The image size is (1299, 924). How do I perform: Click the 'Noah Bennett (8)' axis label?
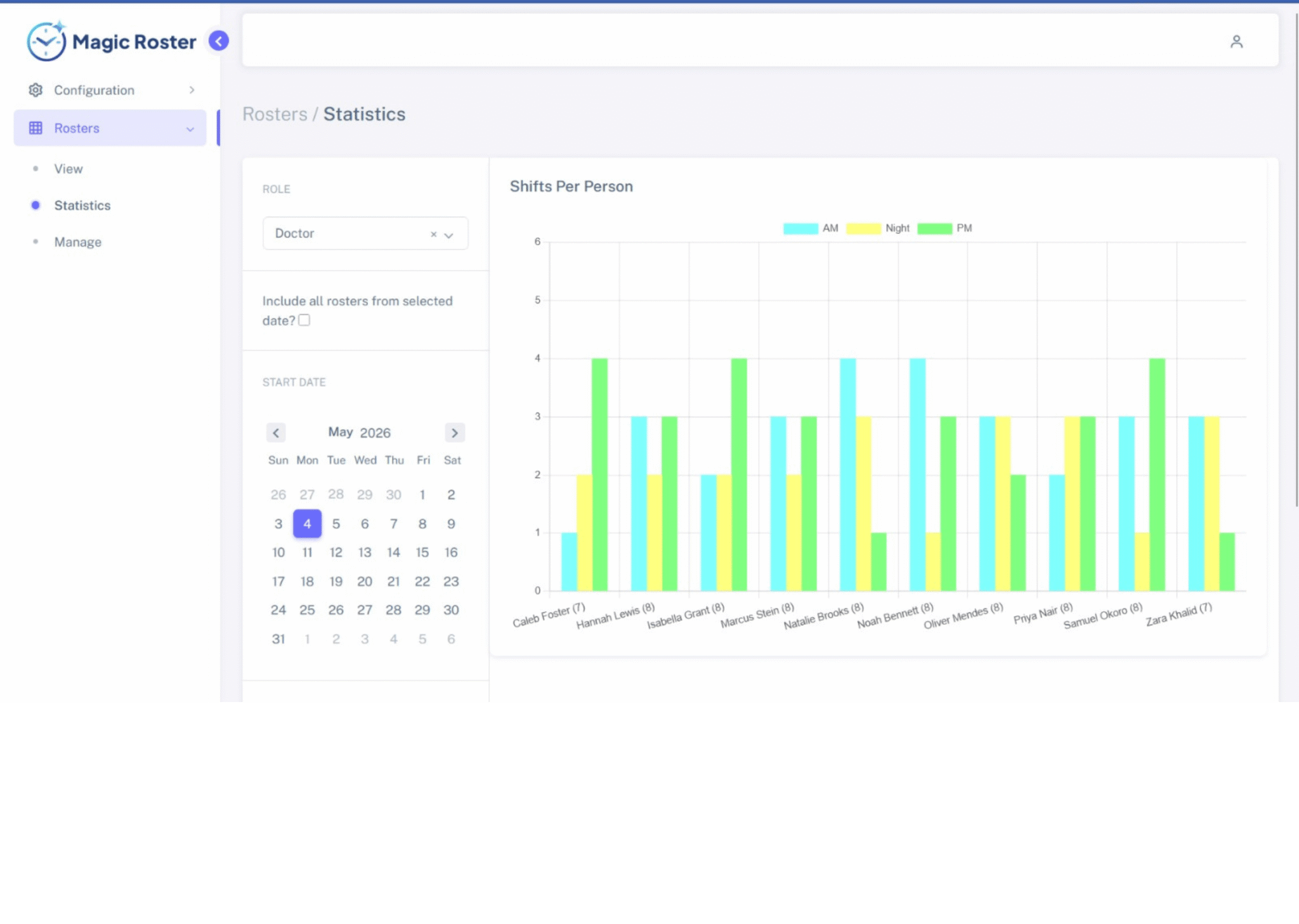point(895,616)
